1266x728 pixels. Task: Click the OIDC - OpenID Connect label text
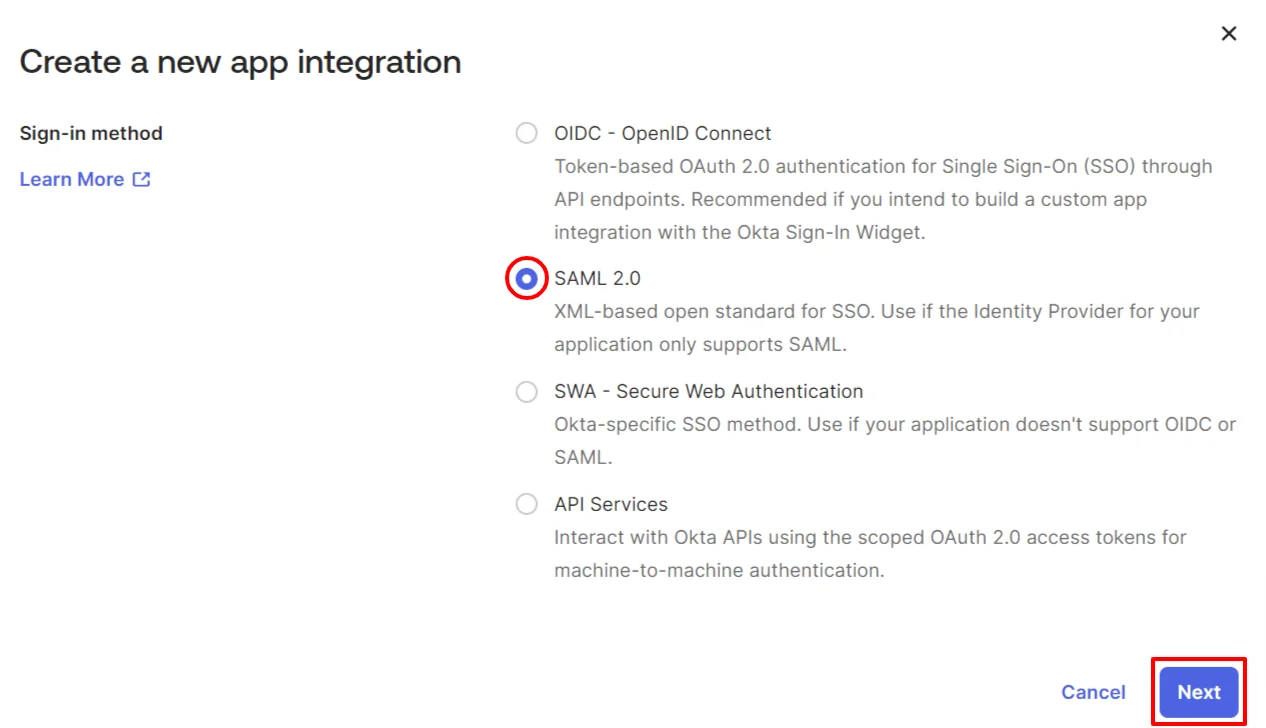pos(662,132)
